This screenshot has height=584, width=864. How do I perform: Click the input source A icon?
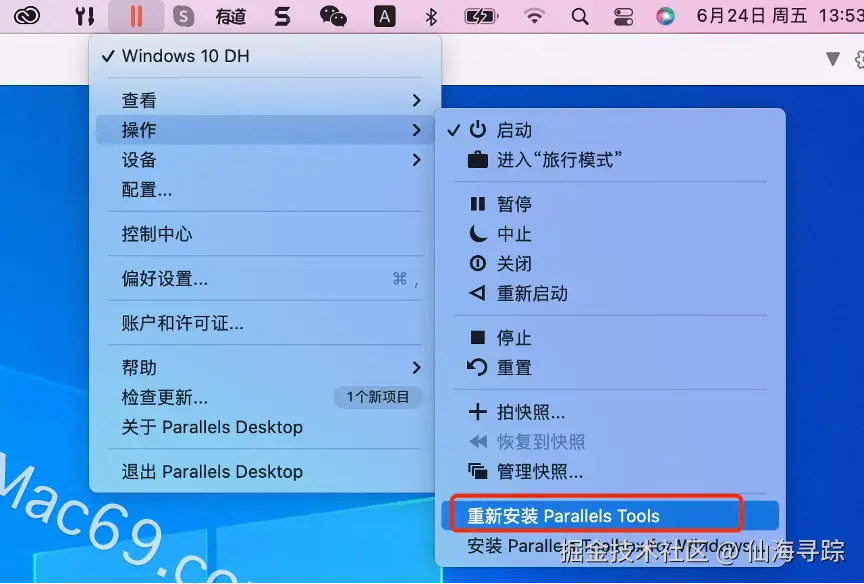[385, 17]
